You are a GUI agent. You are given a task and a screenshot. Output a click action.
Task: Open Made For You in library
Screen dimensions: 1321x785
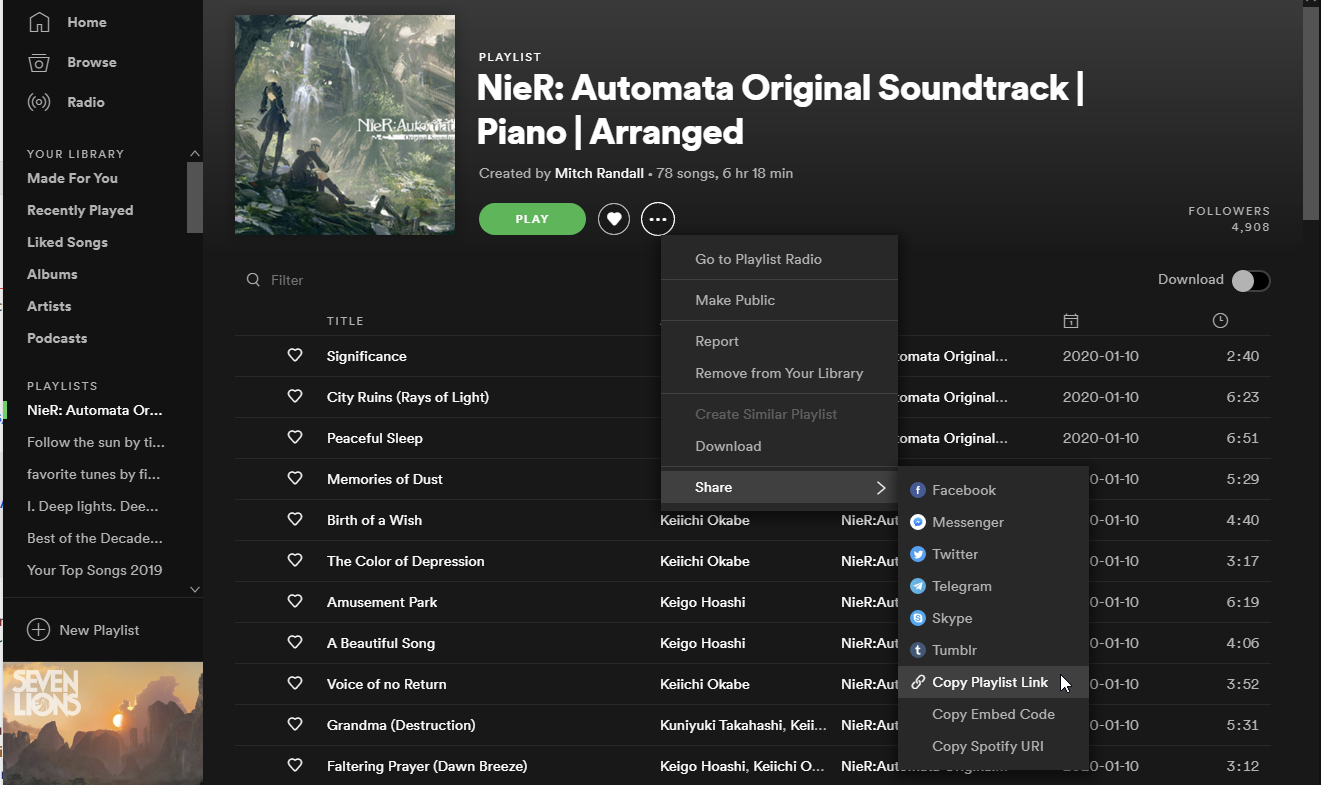point(72,178)
